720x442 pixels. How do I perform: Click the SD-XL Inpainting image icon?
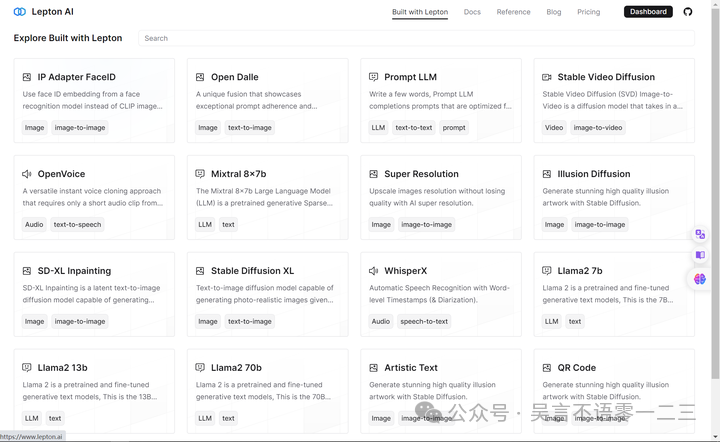(x=27, y=271)
